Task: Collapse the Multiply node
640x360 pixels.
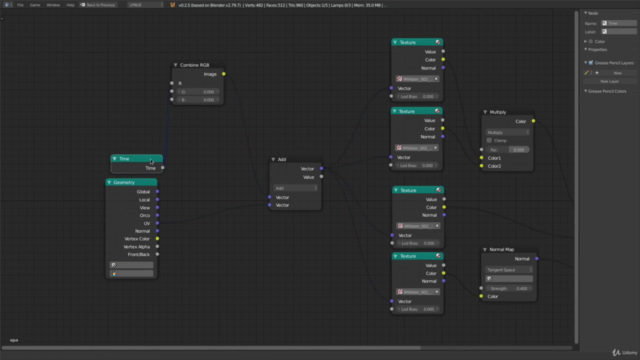Action: 485,112
